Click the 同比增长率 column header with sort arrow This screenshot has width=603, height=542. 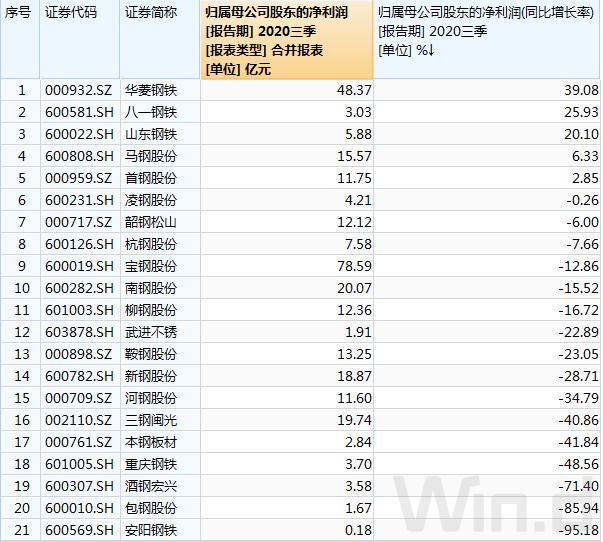coord(487,40)
